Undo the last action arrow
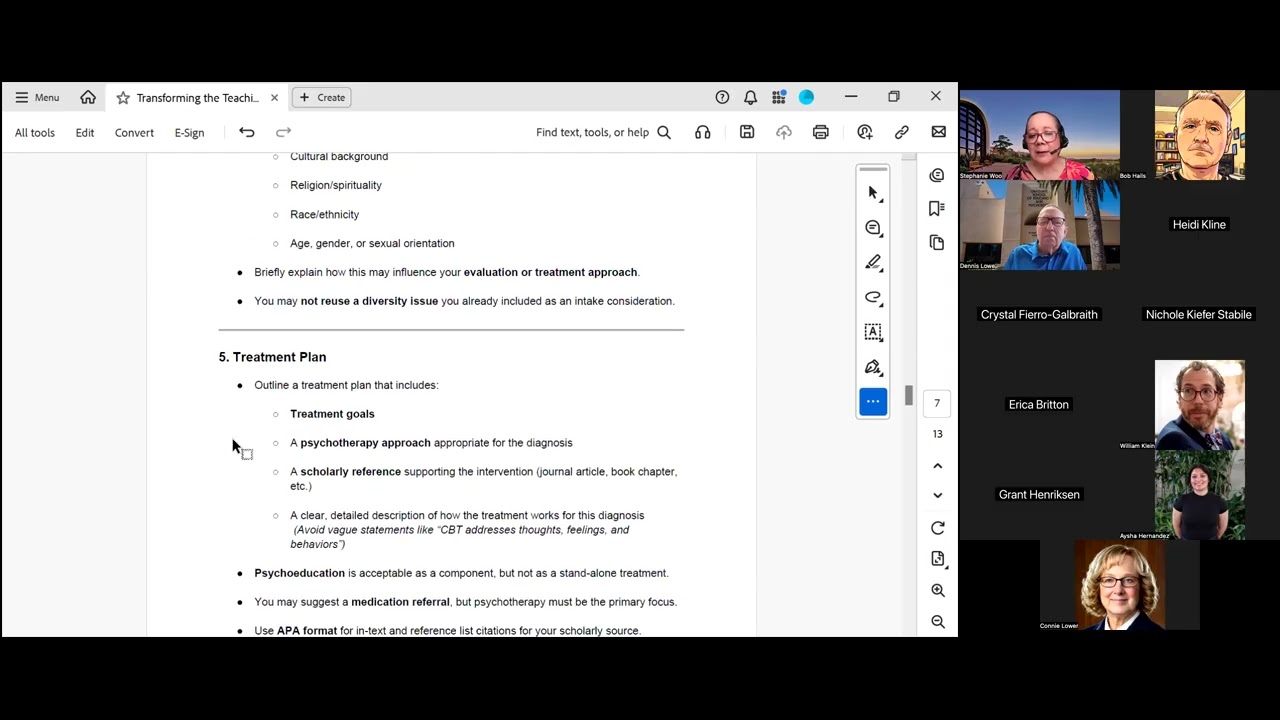1280x720 pixels. 247,132
